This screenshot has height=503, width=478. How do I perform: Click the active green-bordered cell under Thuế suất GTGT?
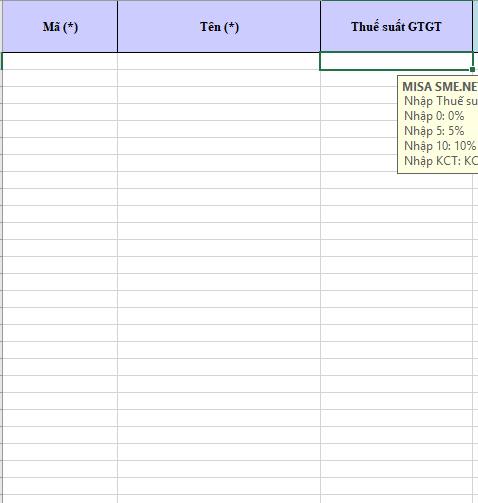tap(396, 61)
